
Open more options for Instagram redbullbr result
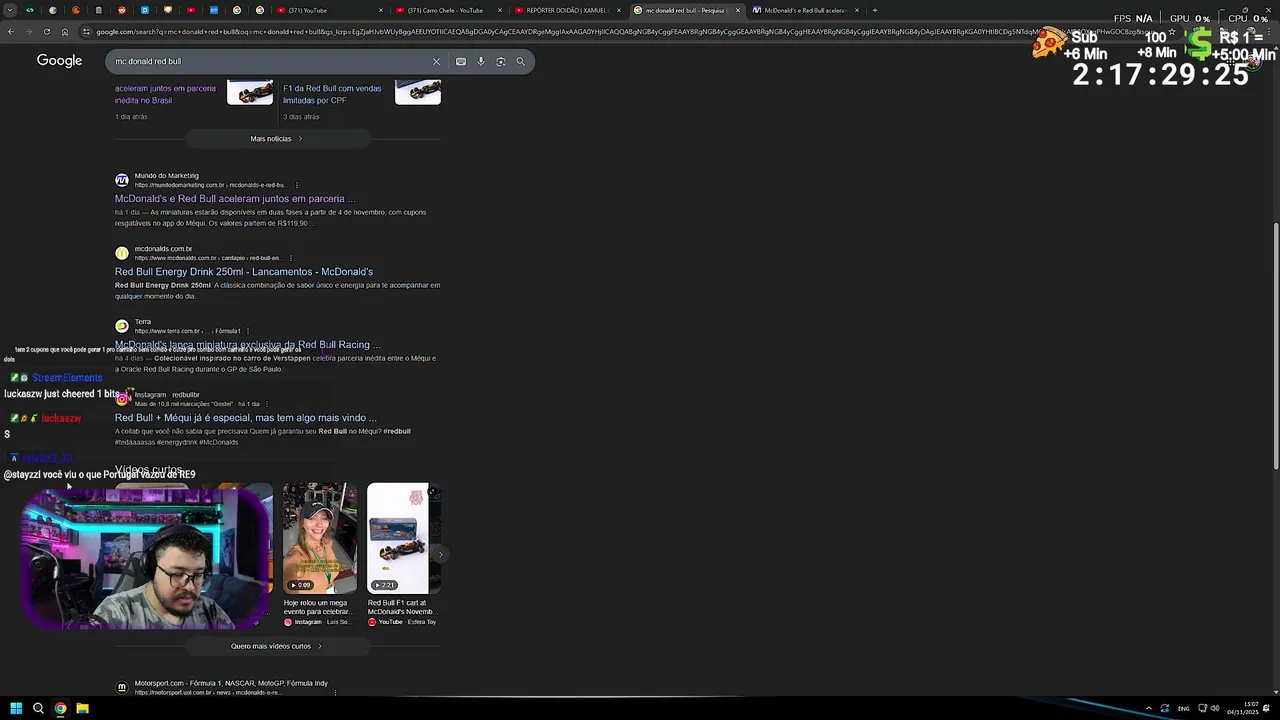point(267,404)
